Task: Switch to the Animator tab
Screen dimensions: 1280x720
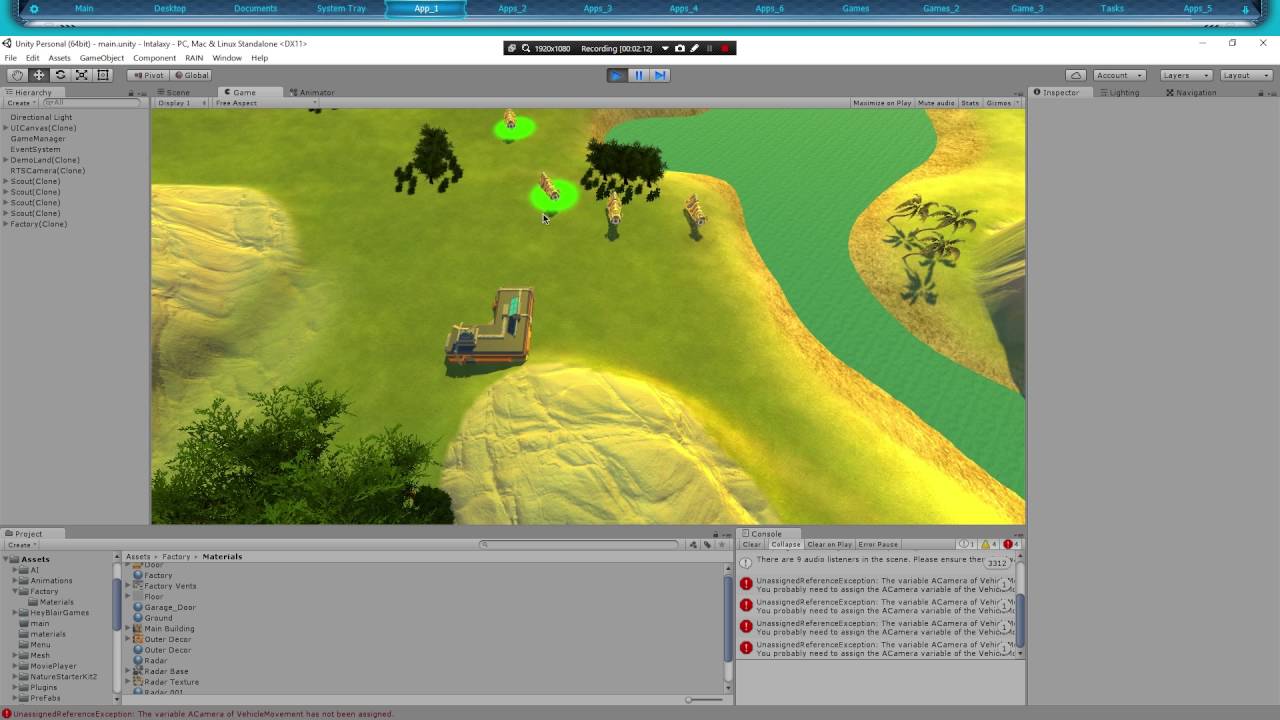Action: click(312, 92)
